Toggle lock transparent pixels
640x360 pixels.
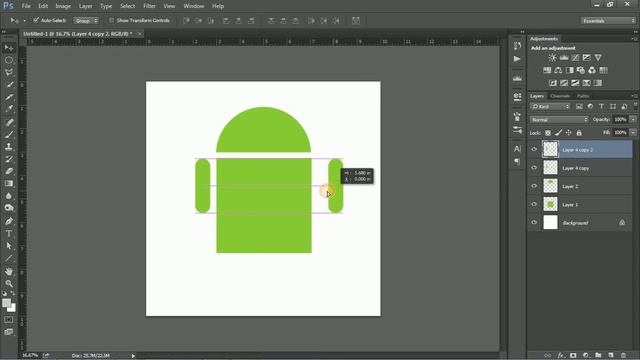point(548,133)
